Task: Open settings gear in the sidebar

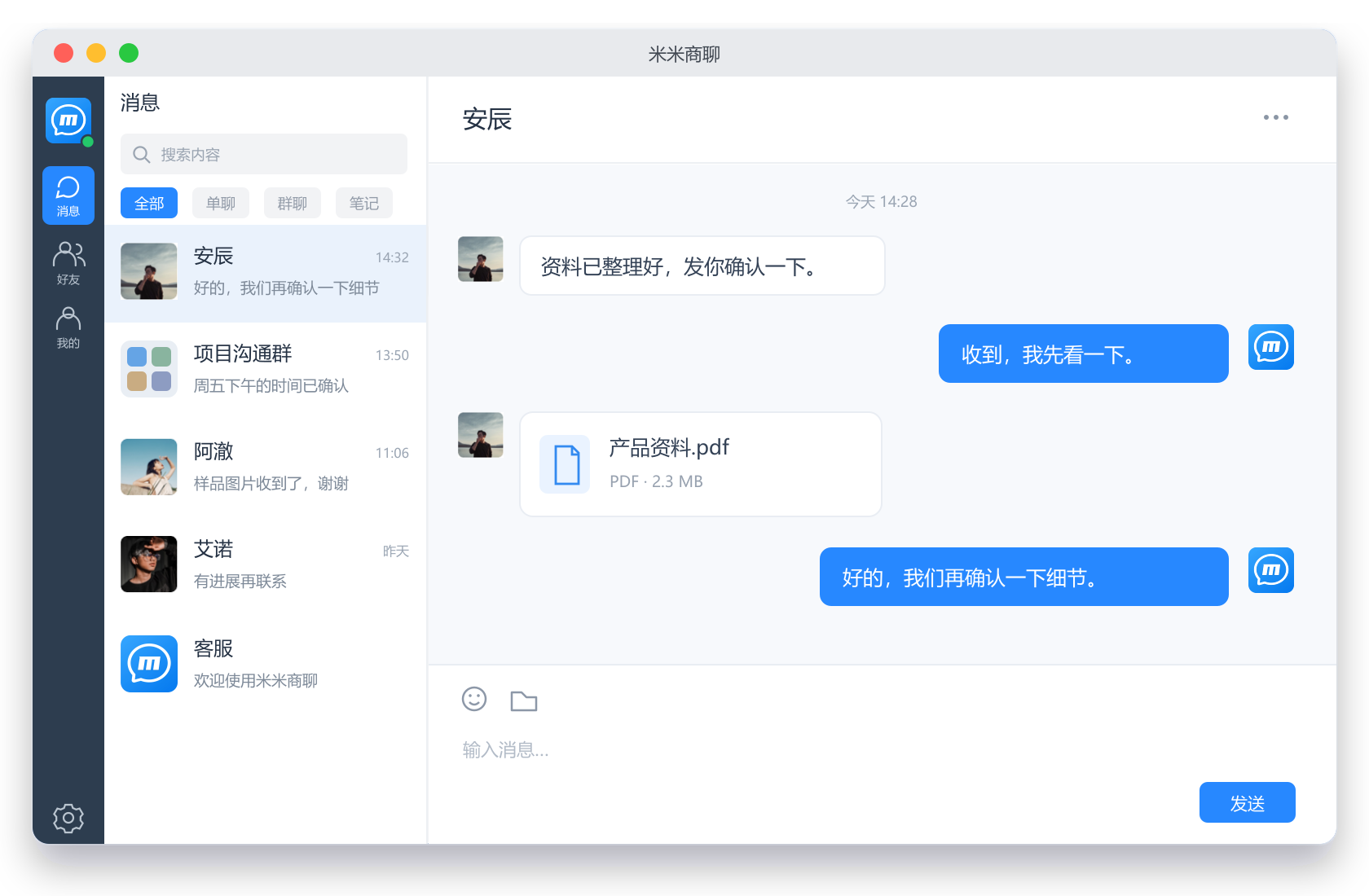Action: click(x=68, y=818)
